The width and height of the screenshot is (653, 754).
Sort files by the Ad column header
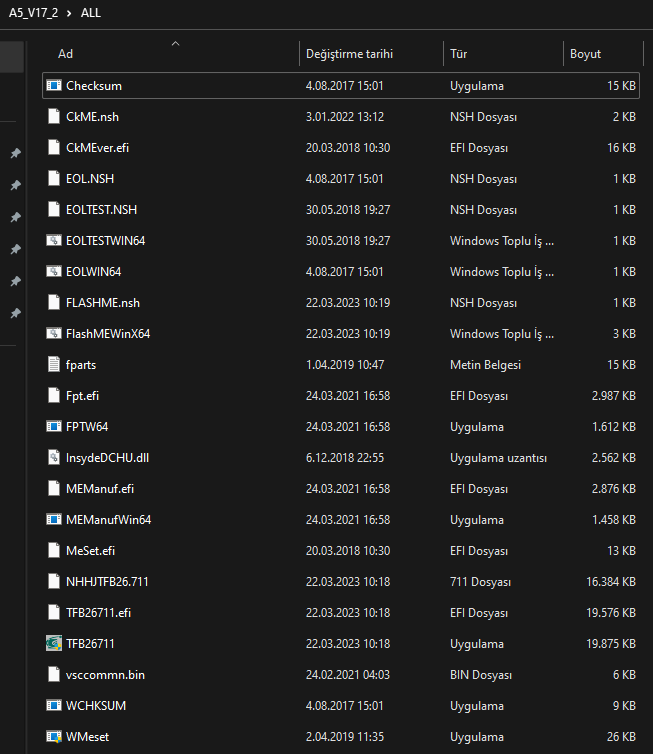pyautogui.click(x=65, y=54)
